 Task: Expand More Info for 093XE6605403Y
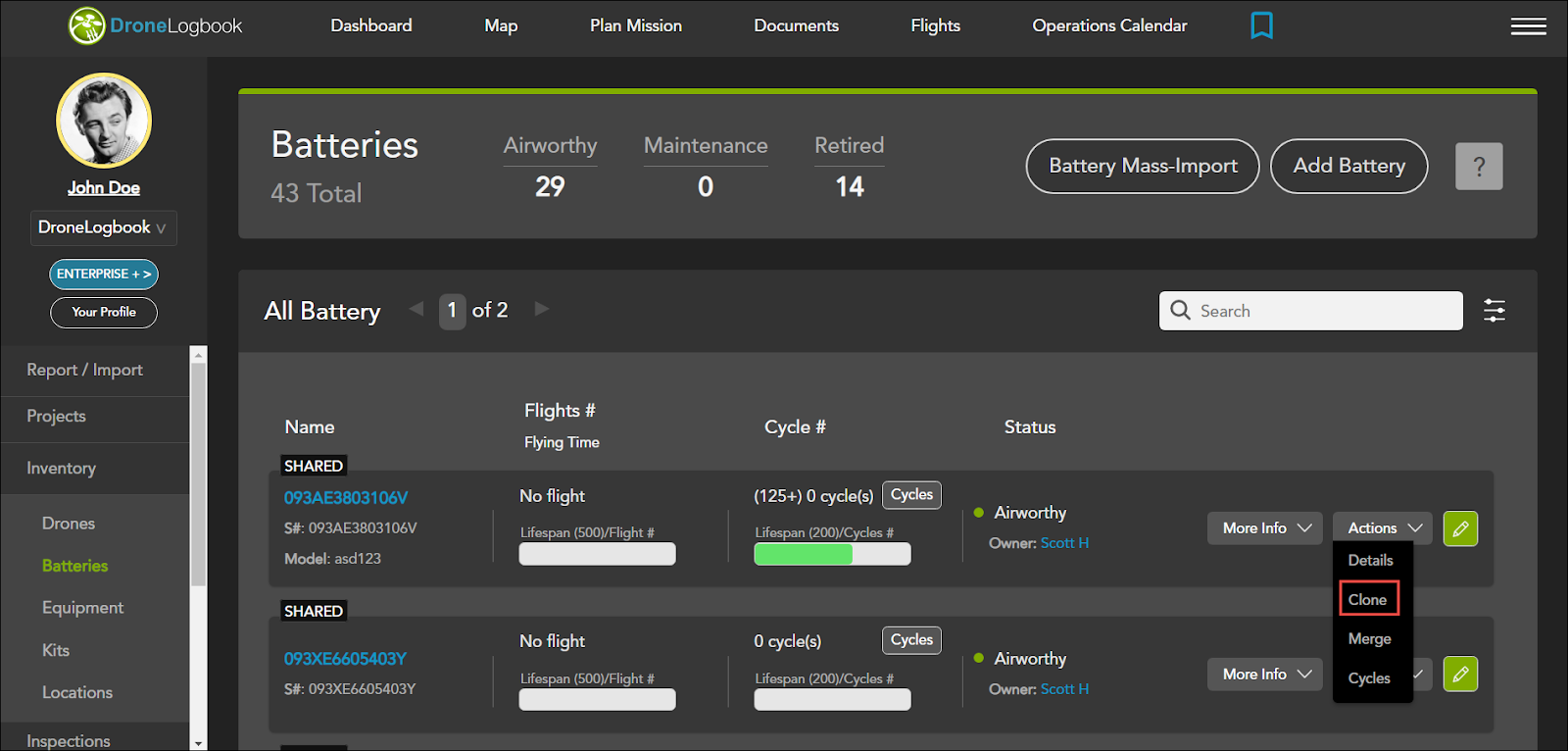pyautogui.click(x=1265, y=675)
